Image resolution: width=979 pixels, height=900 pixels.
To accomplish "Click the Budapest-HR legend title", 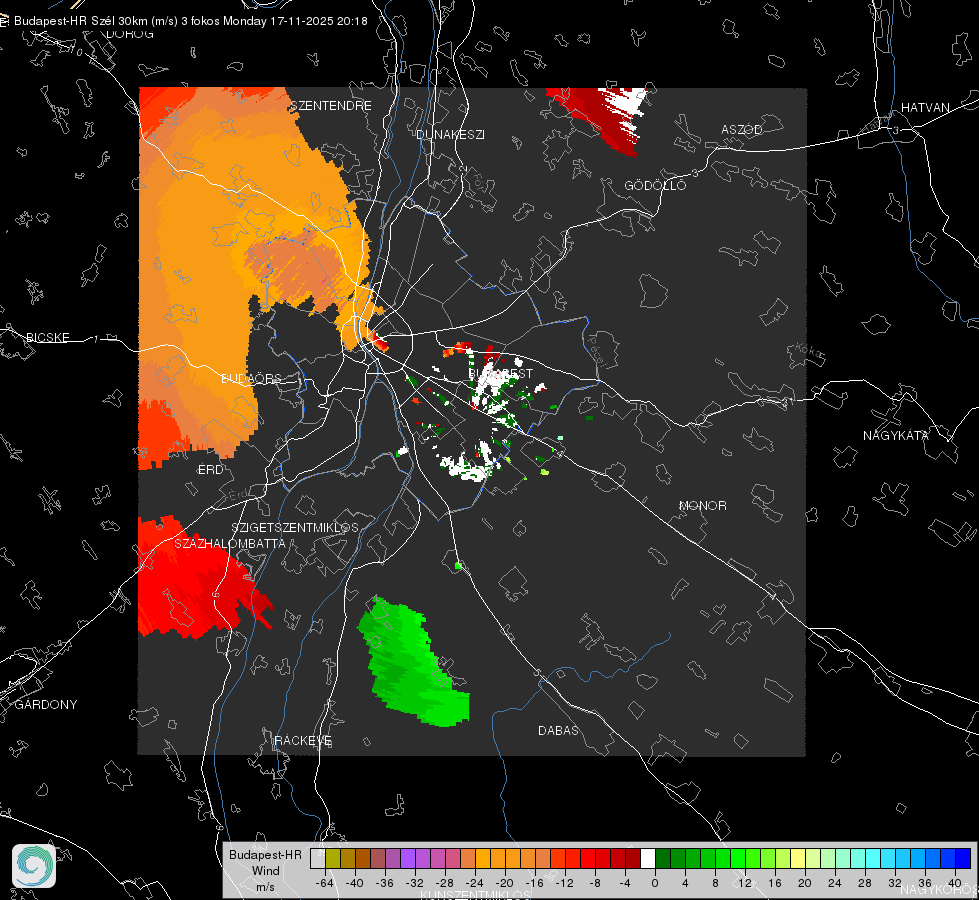I will [265, 854].
